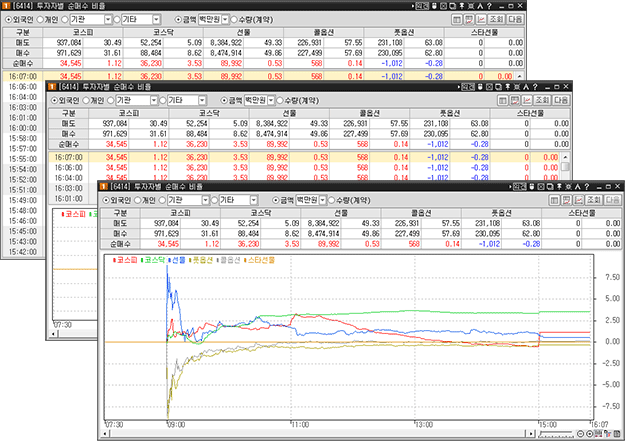
Task: Click 조회 button in middle window
Action: point(542,100)
